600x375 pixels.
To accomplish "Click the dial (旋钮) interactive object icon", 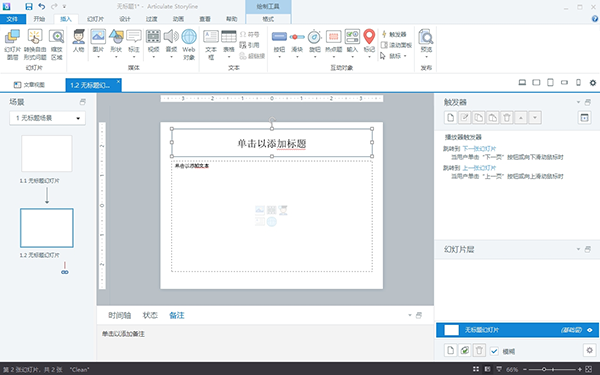I will pyautogui.click(x=315, y=36).
